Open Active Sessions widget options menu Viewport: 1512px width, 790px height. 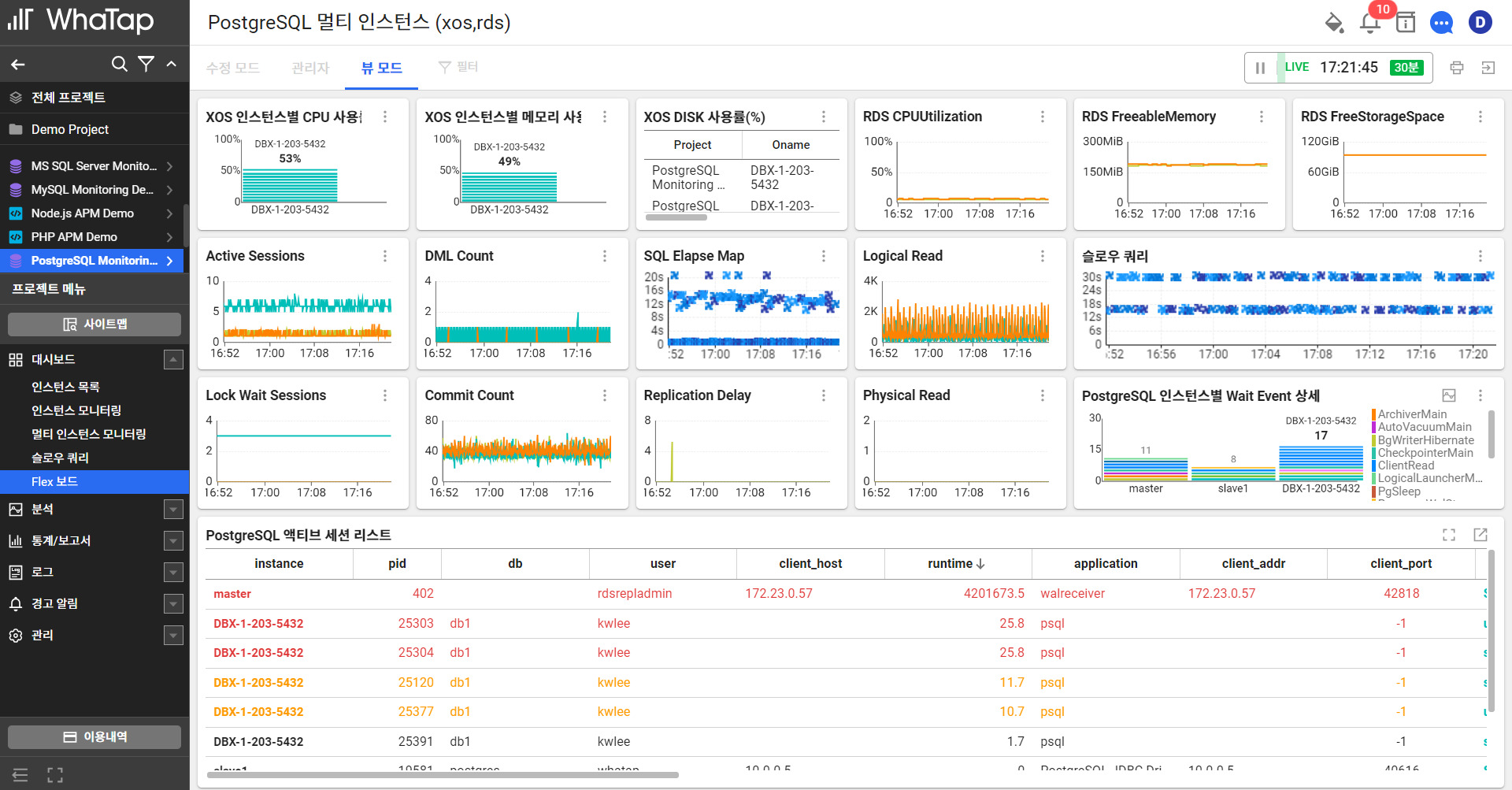point(385,256)
